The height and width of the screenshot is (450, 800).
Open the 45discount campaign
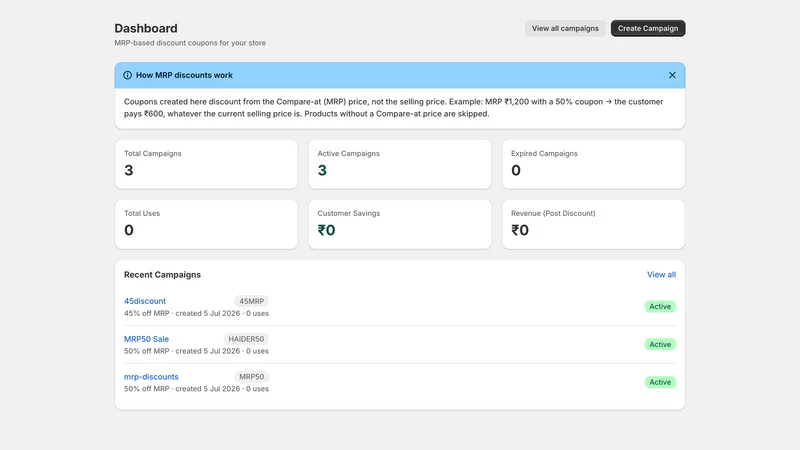(145, 301)
